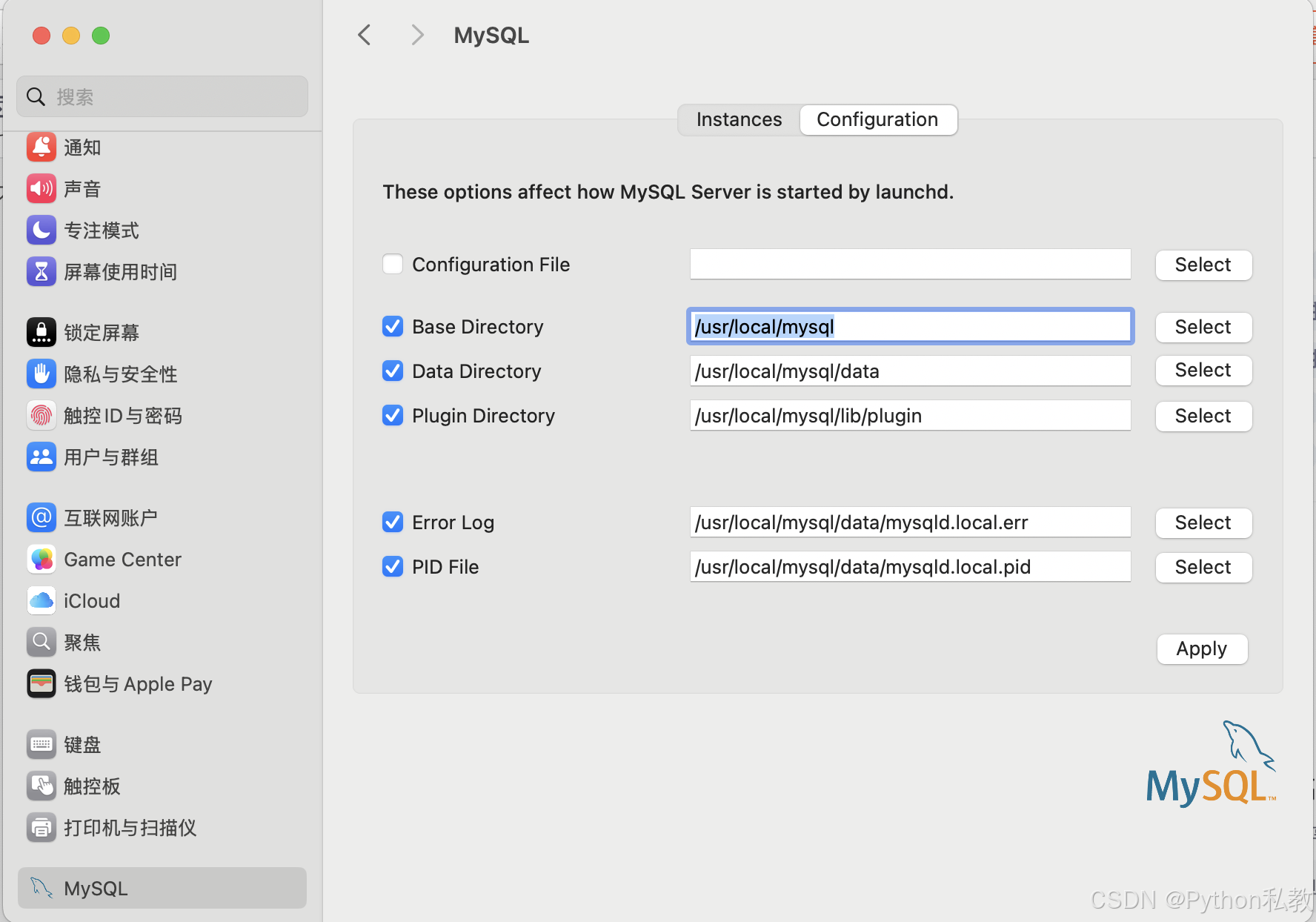Screen dimensions: 1316x922
Task: Toggle the Error Log checkbox
Action: pos(393,522)
